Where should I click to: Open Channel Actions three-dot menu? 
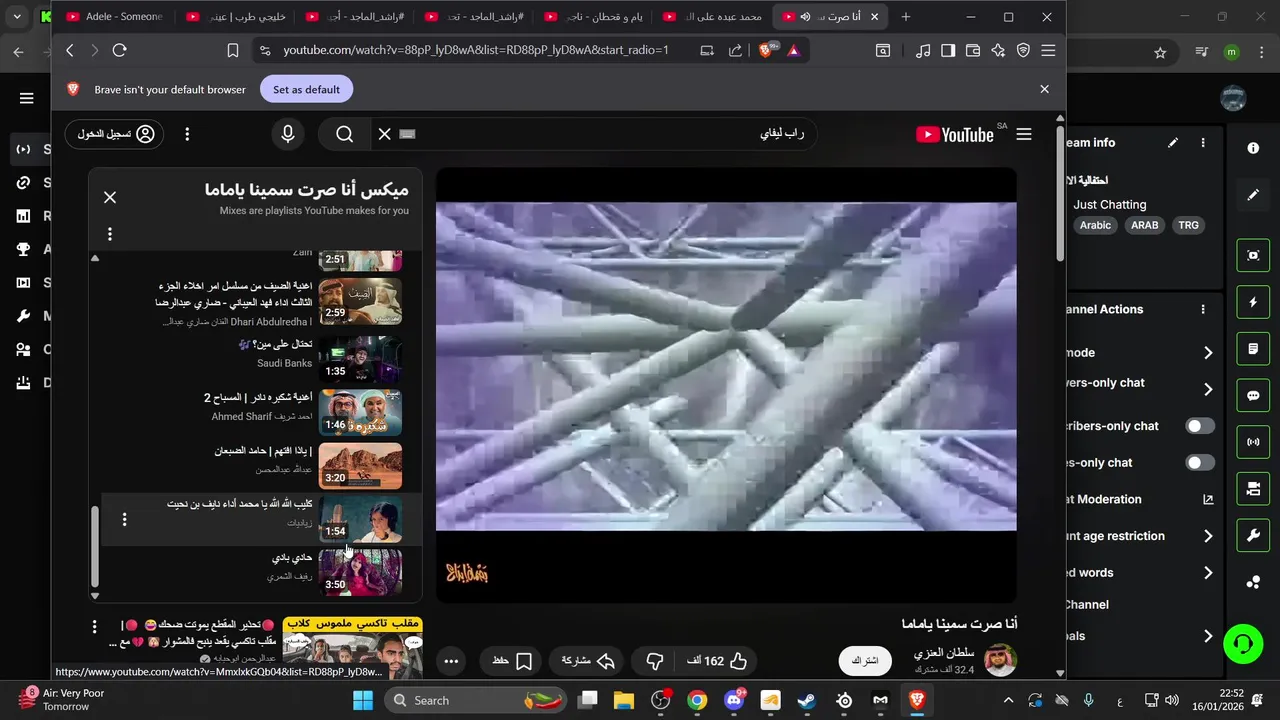[x=1203, y=310]
